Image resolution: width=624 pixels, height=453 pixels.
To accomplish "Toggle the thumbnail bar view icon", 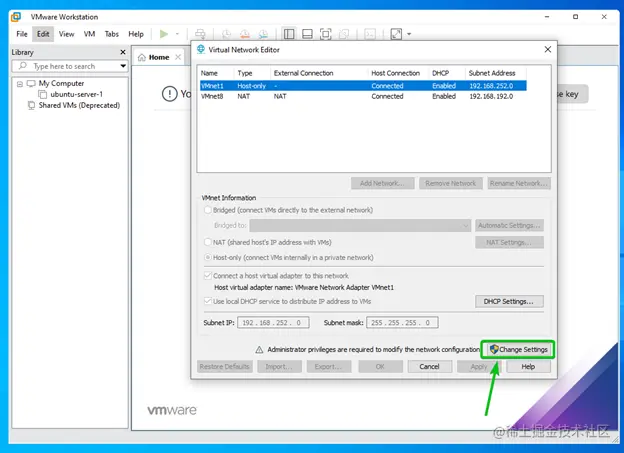I will (307, 34).
